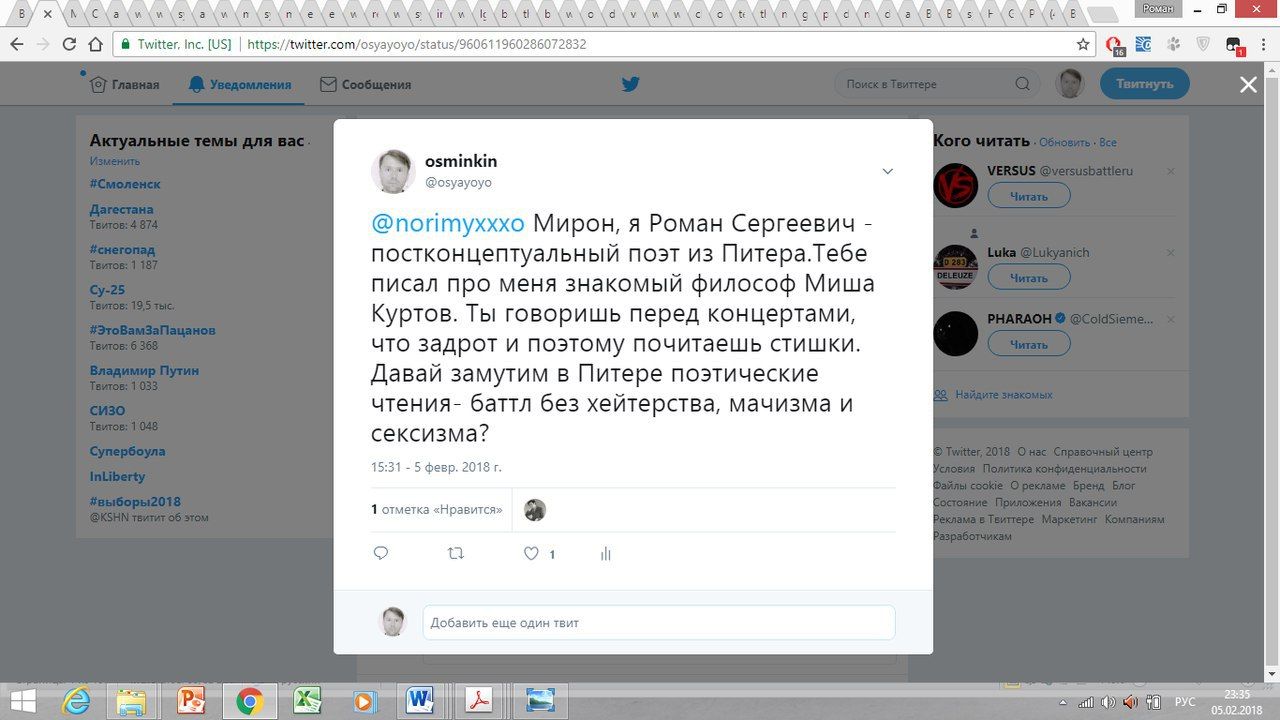1280x720 pixels.
Task: Open the Сообщения tab
Action: (365, 84)
